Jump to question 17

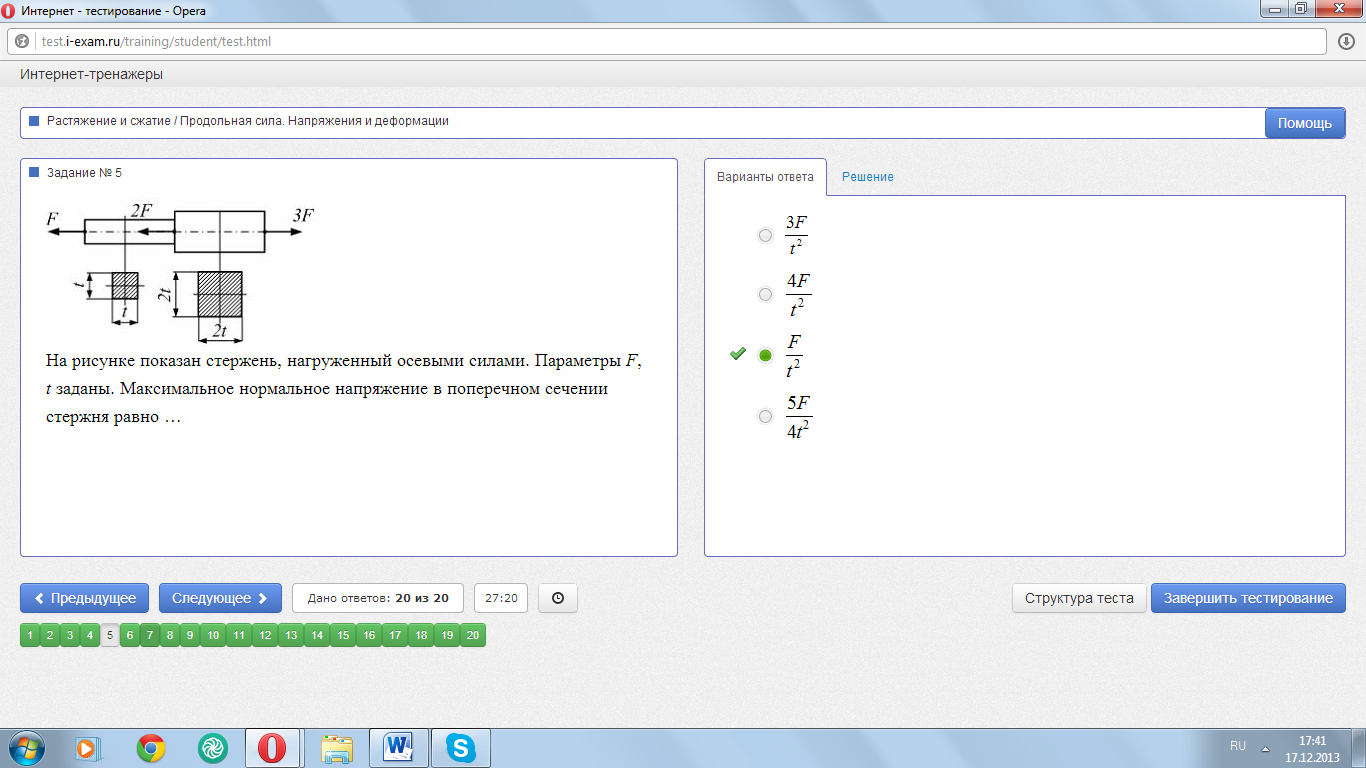click(395, 635)
